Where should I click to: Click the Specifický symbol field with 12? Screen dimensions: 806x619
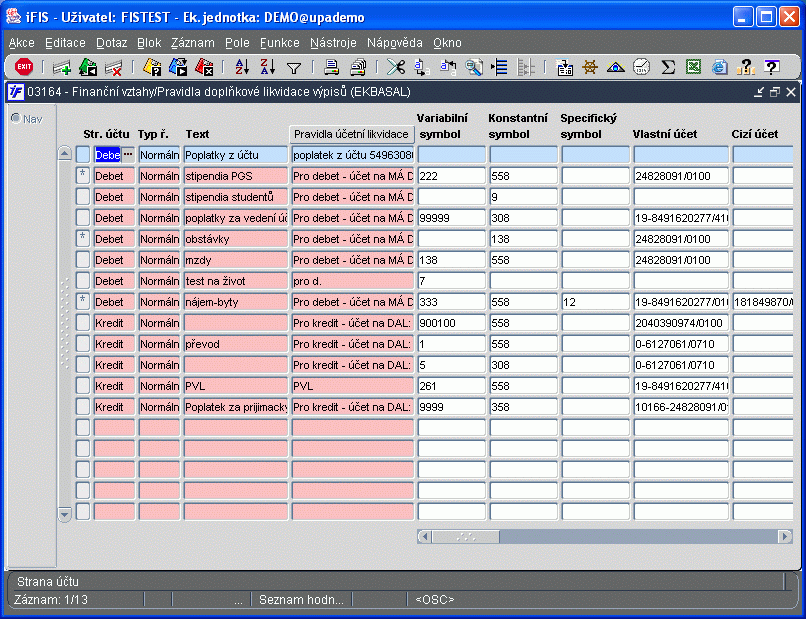pos(595,302)
